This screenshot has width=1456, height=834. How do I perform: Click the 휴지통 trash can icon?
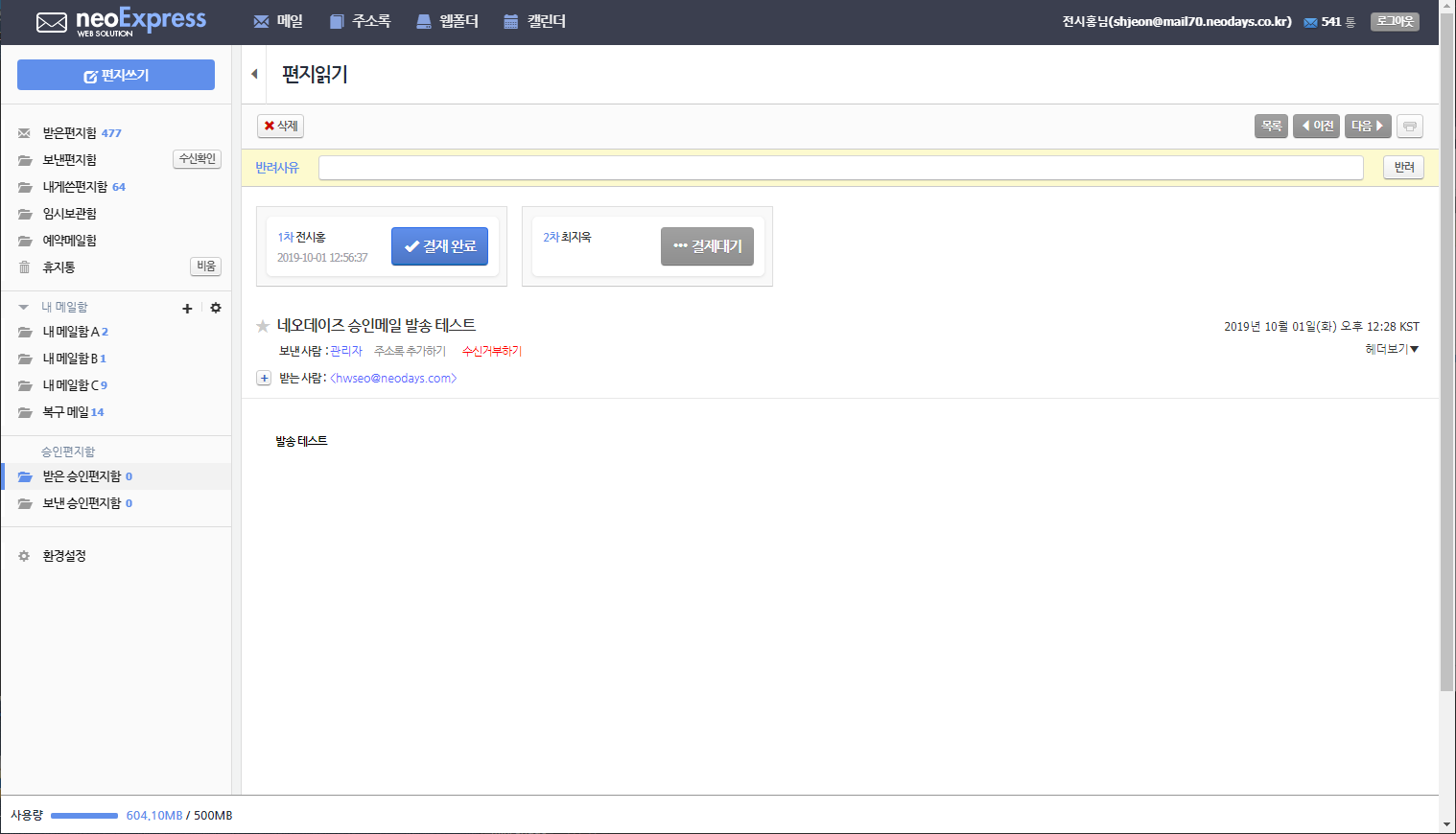coord(24,267)
